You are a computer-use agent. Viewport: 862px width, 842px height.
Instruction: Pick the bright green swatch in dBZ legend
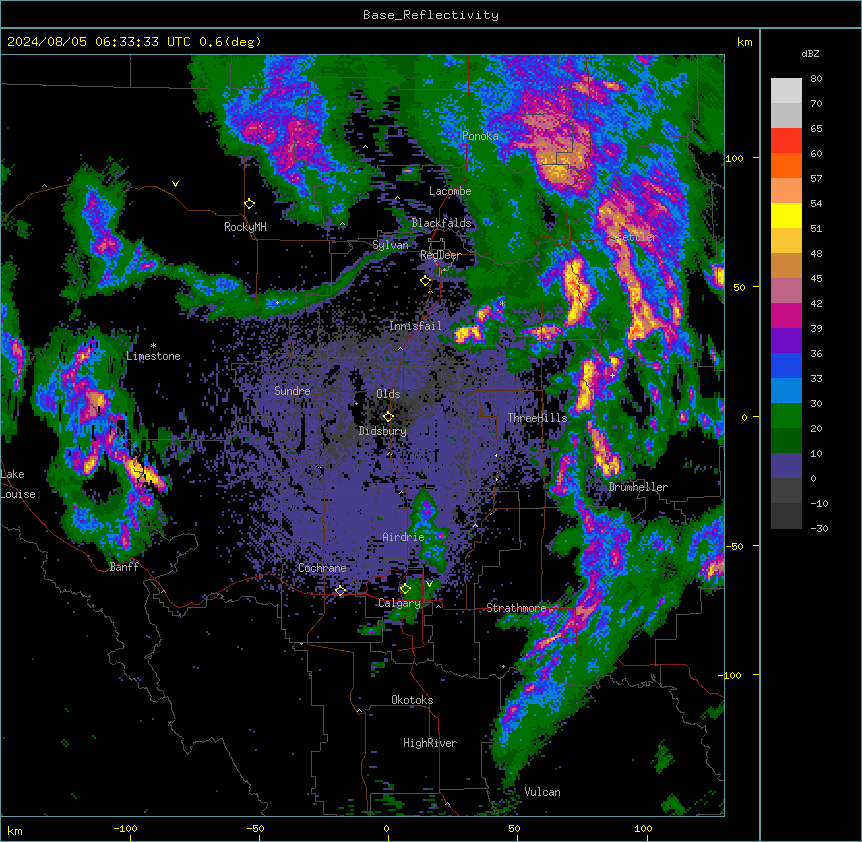click(786, 416)
